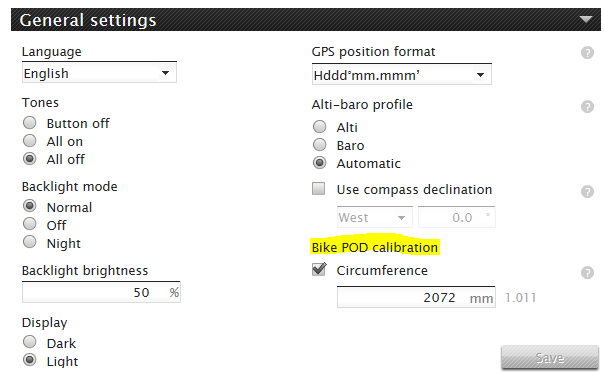
Task: Click the Circumference value field in mm
Action: pyautogui.click(x=416, y=297)
